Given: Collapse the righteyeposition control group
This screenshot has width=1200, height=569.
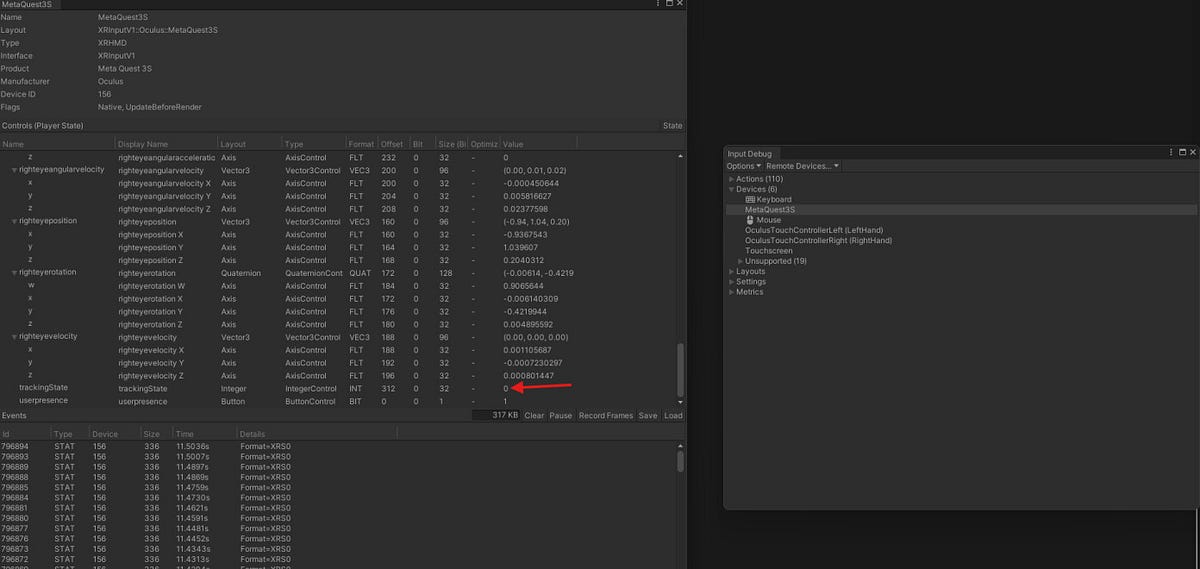Looking at the screenshot, I should (14, 221).
